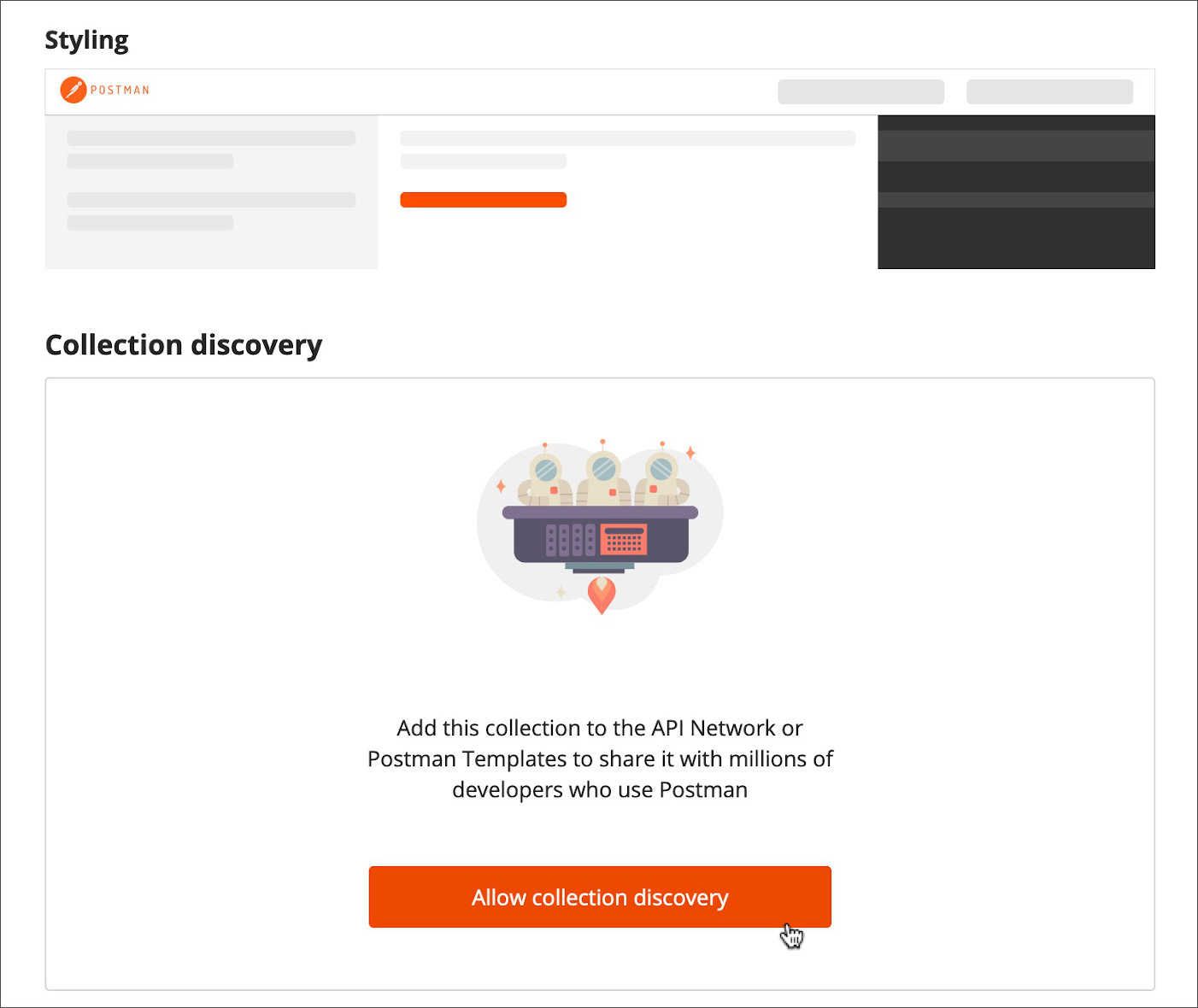1198x1008 pixels.
Task: Click the POSTMAN wordmark text
Action: [x=120, y=90]
